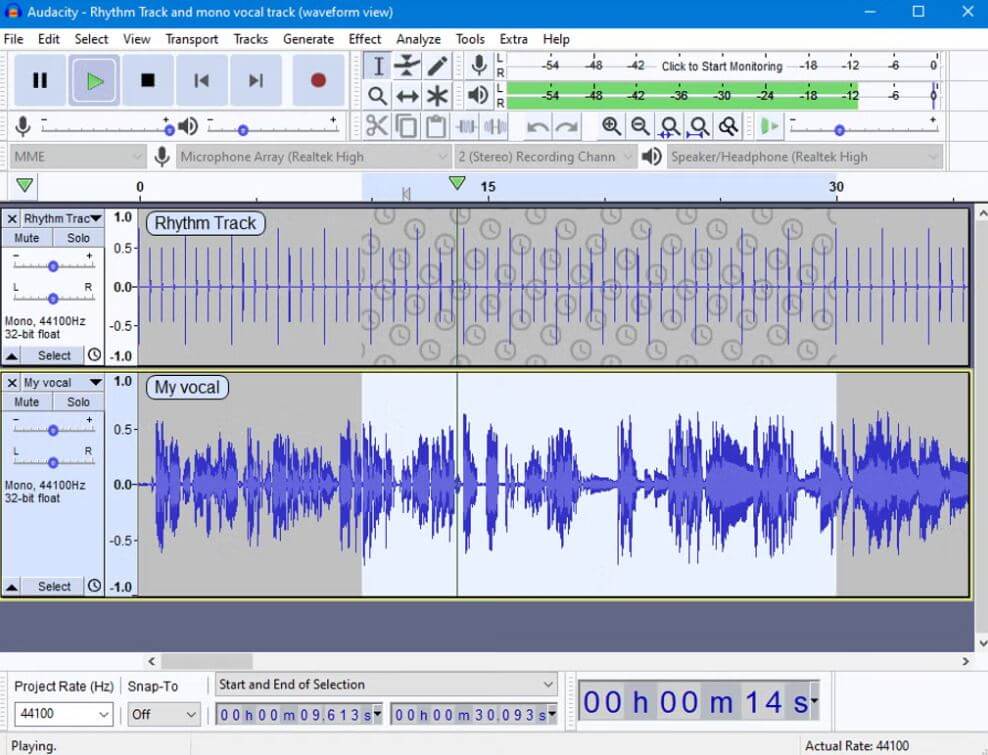Open the Tracks menu
This screenshot has height=755, width=988.
click(251, 39)
